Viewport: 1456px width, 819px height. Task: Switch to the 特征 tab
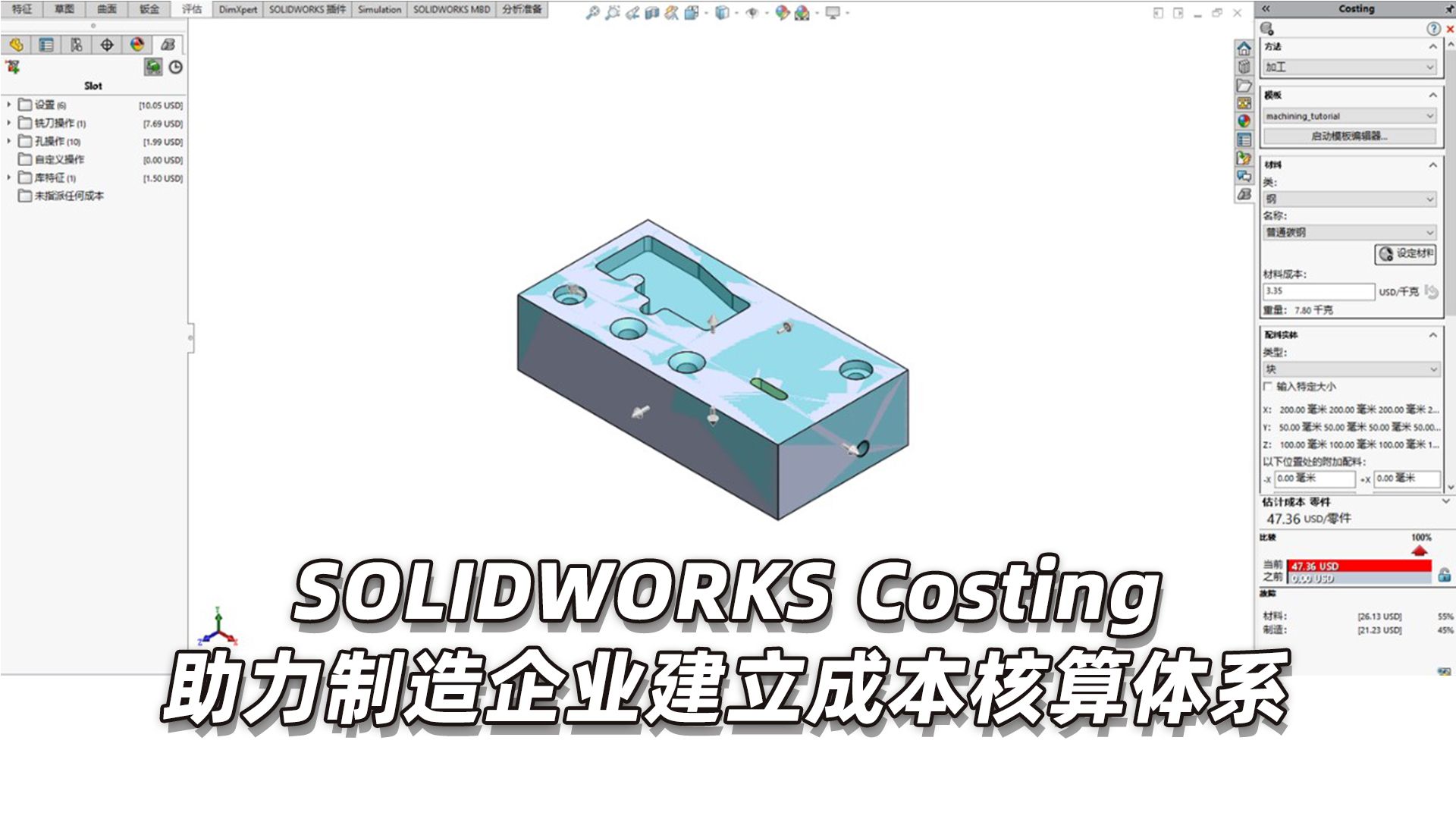click(22, 9)
